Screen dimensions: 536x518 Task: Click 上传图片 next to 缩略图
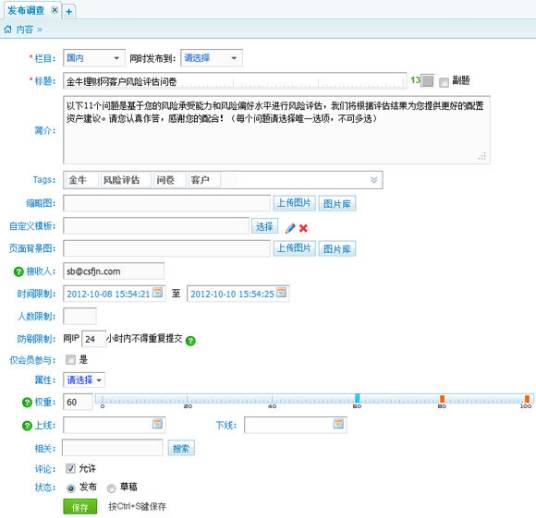[294, 203]
